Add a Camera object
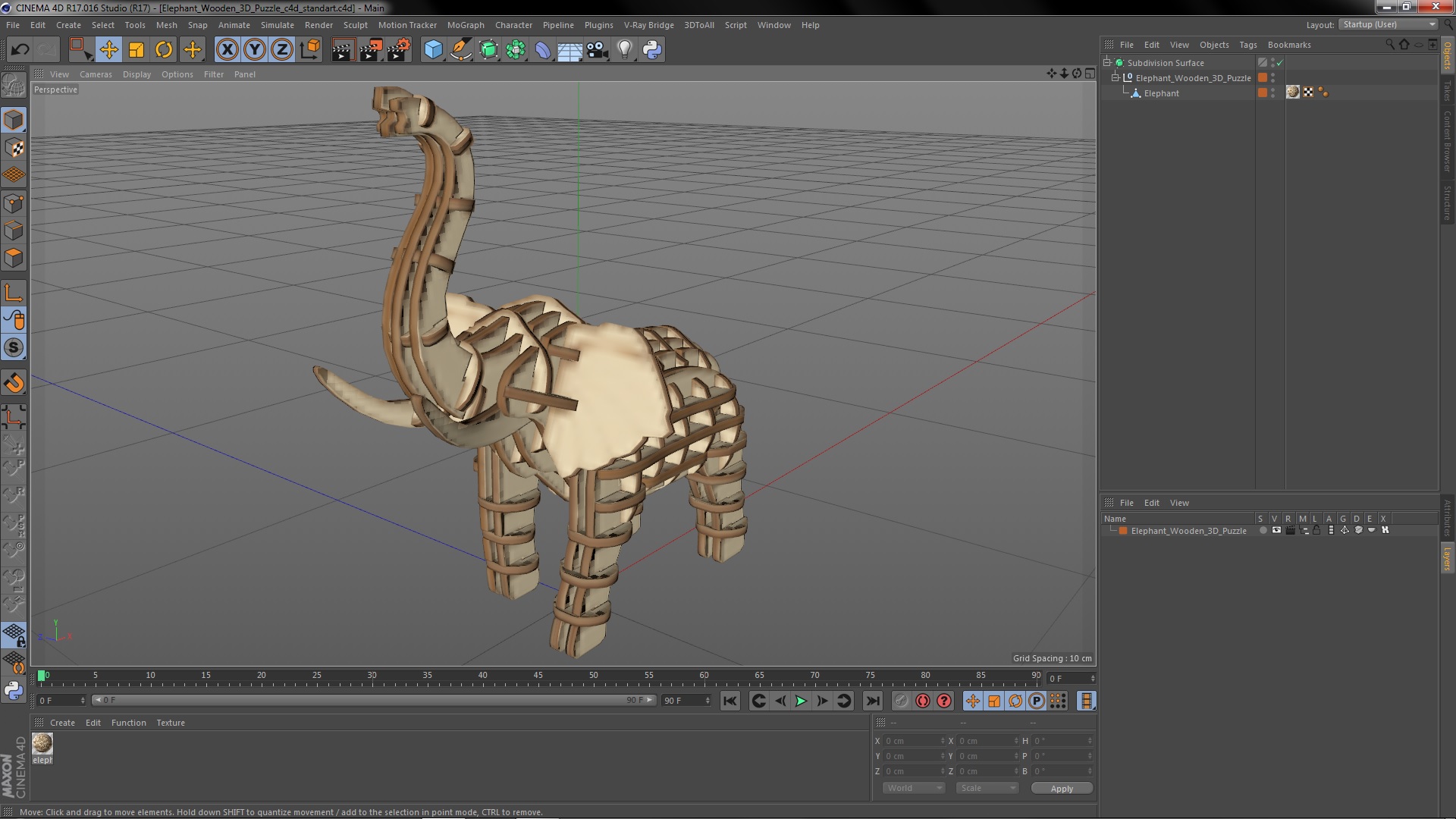 [x=597, y=50]
